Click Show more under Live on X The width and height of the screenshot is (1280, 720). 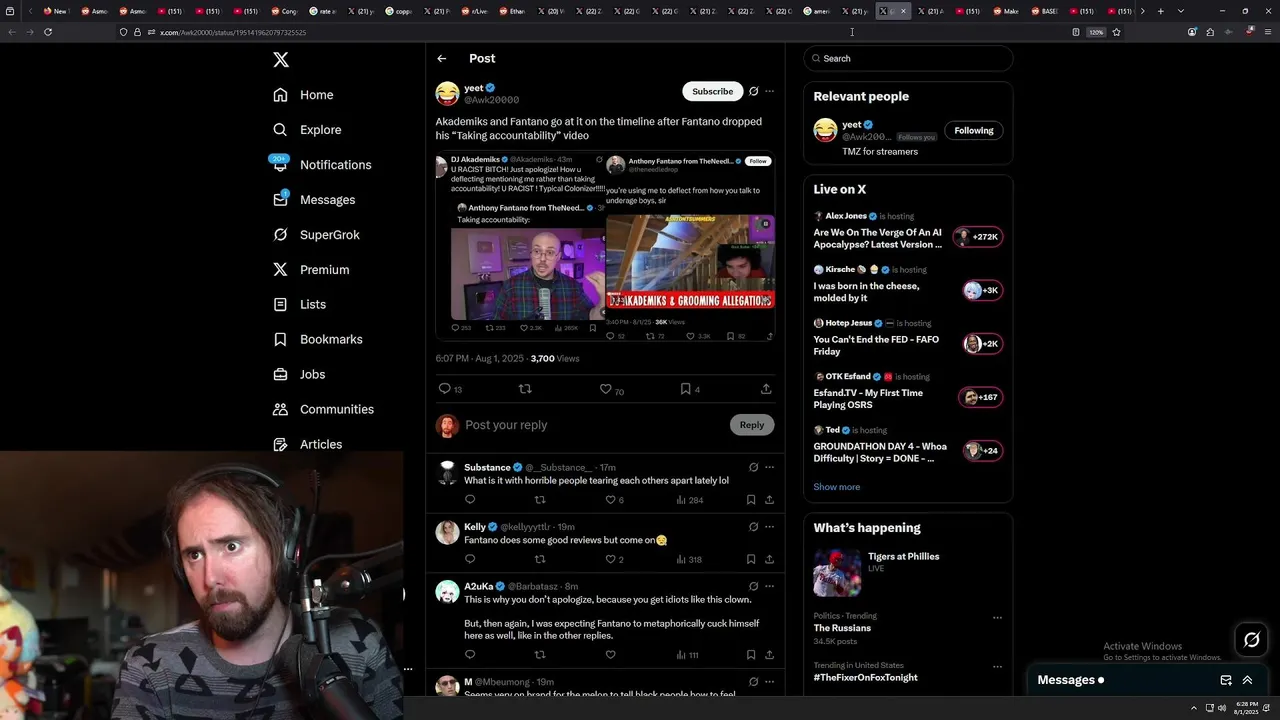(836, 487)
